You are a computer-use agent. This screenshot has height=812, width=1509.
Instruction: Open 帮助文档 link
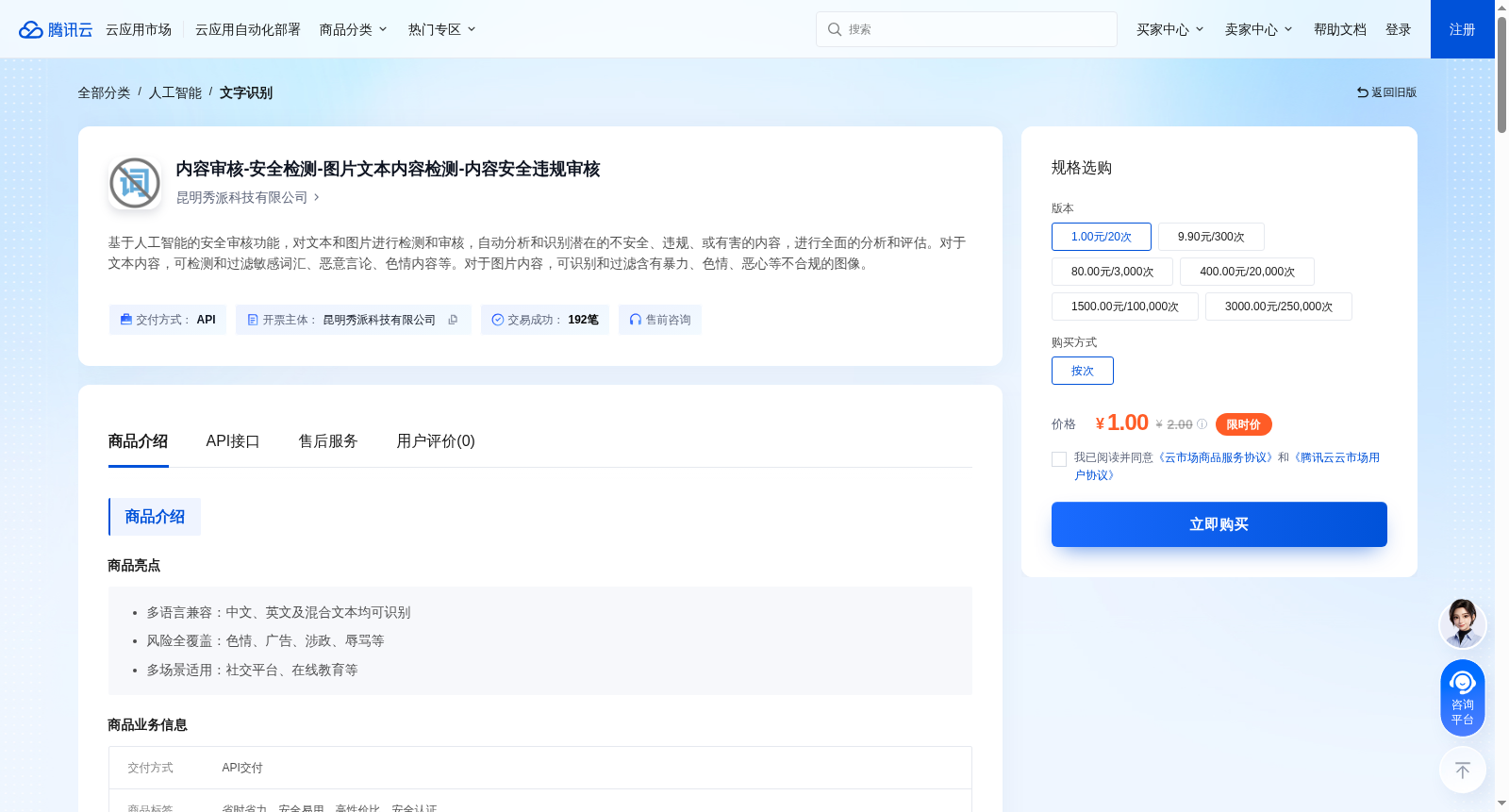1340,29
